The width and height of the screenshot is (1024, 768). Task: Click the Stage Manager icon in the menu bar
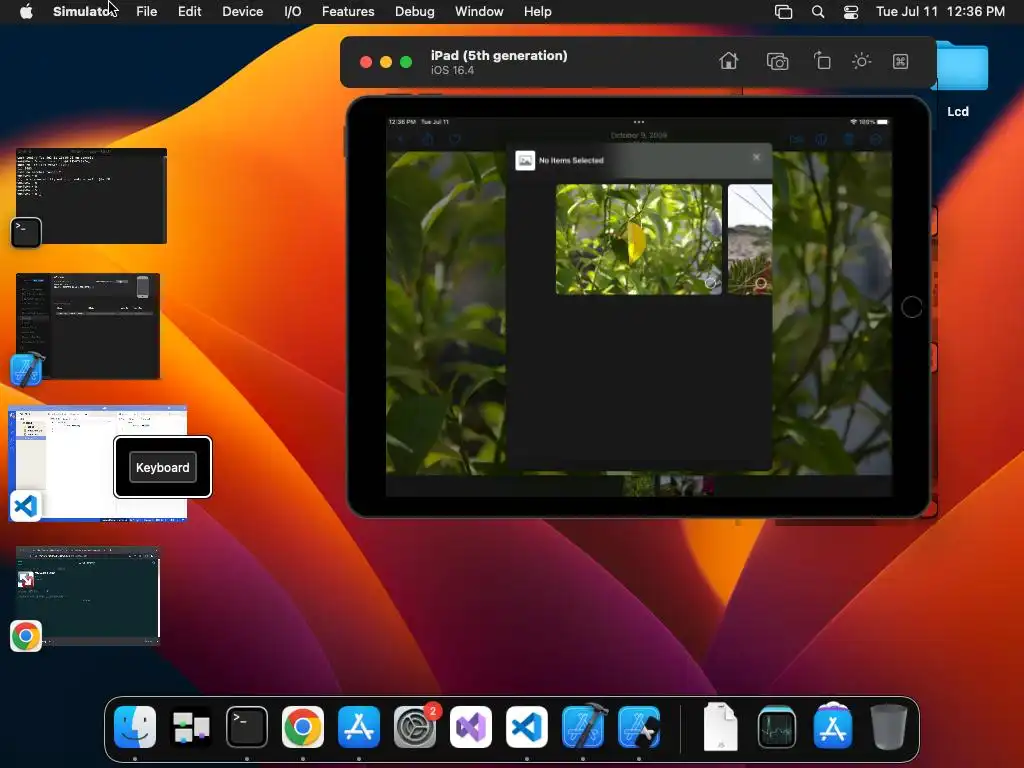coord(783,12)
